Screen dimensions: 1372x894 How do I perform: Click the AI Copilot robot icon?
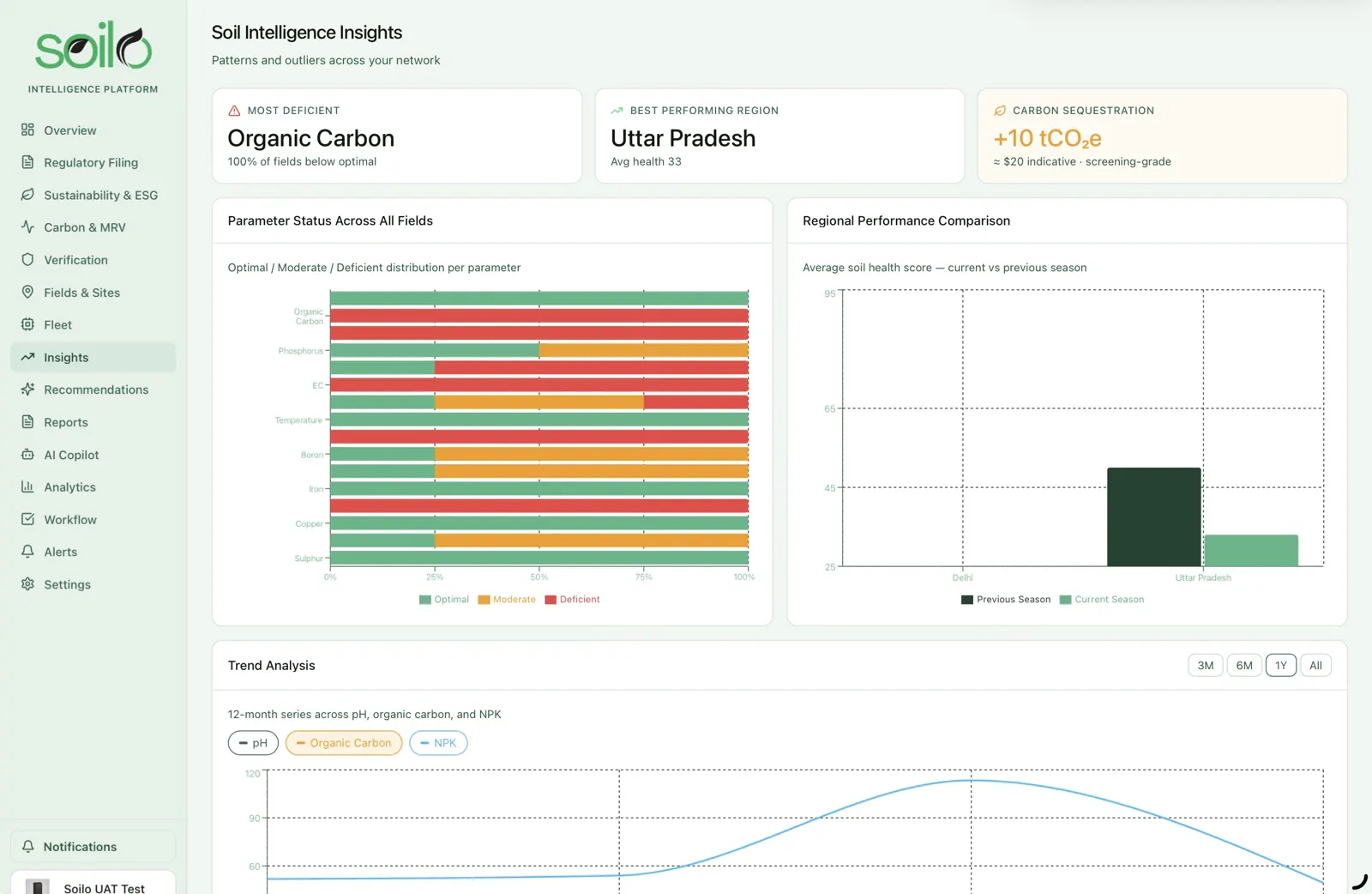pyautogui.click(x=27, y=454)
